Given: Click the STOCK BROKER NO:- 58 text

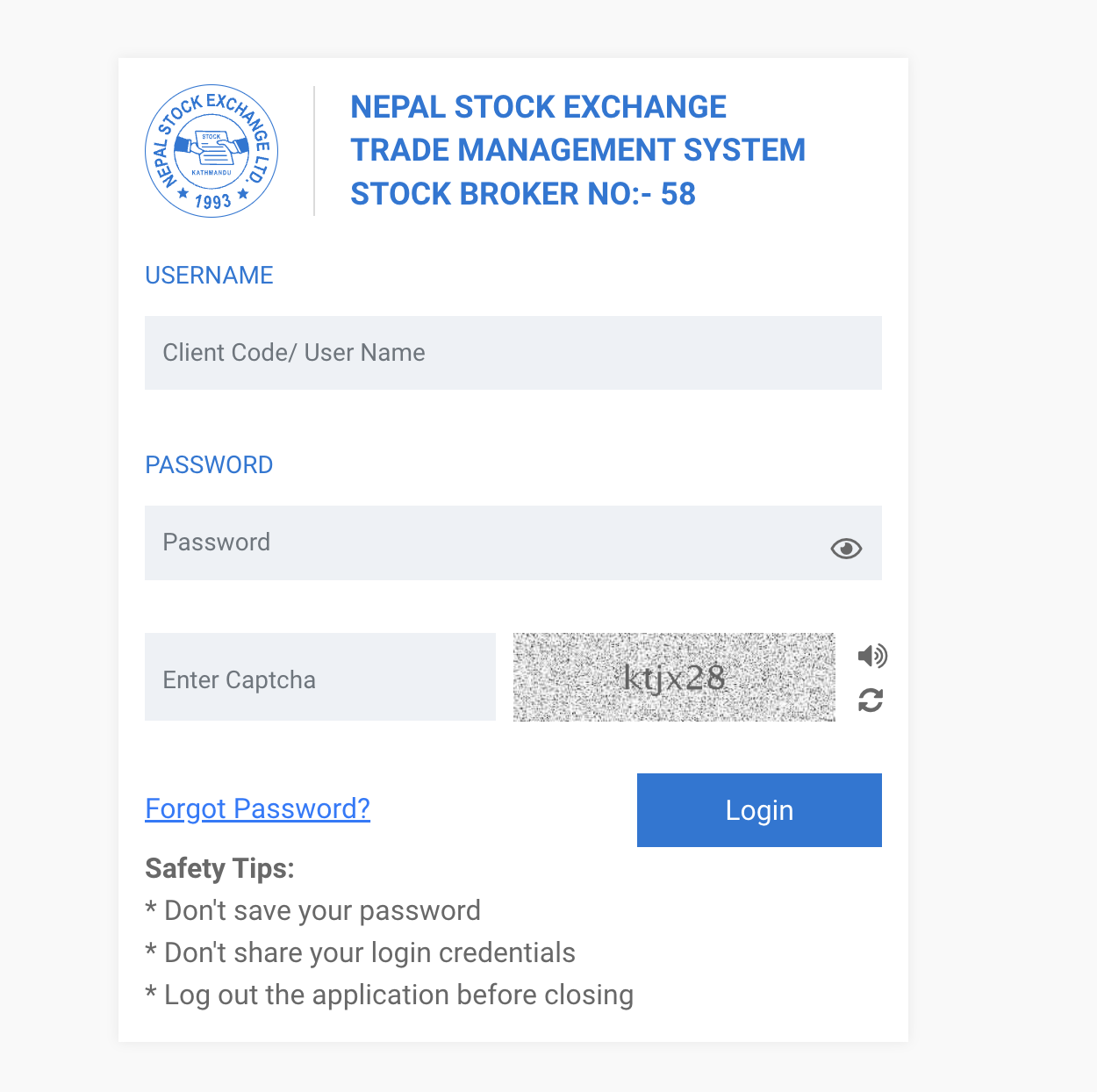Looking at the screenshot, I should click(x=523, y=194).
